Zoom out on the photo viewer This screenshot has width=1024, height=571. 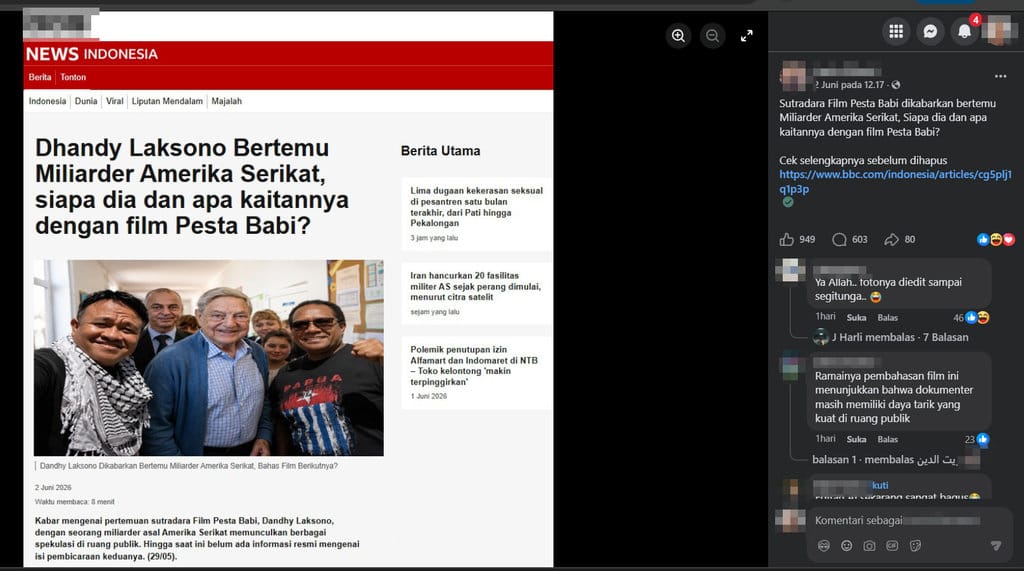click(712, 36)
